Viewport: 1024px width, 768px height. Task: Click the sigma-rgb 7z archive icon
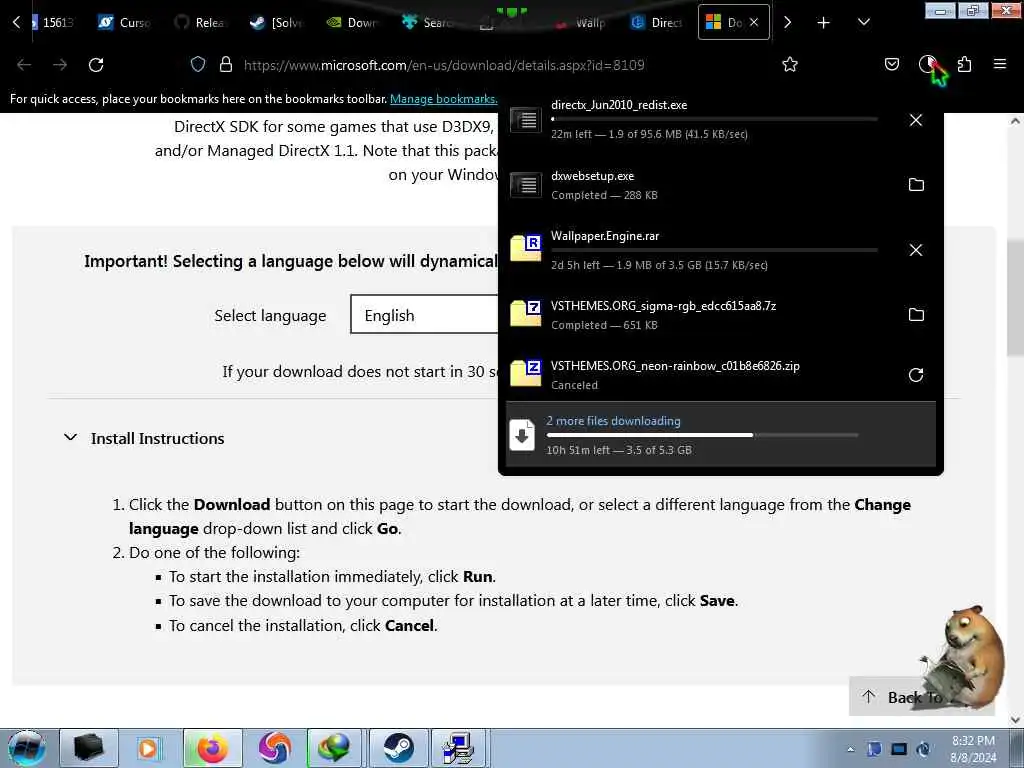tap(526, 313)
